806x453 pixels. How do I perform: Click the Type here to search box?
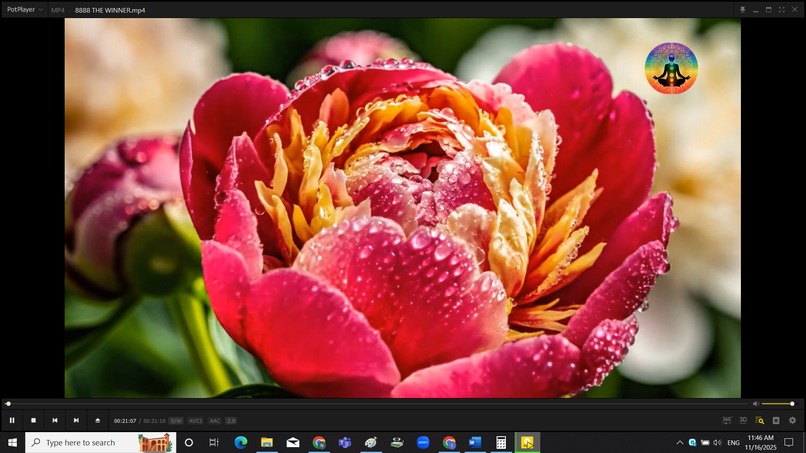click(x=101, y=442)
